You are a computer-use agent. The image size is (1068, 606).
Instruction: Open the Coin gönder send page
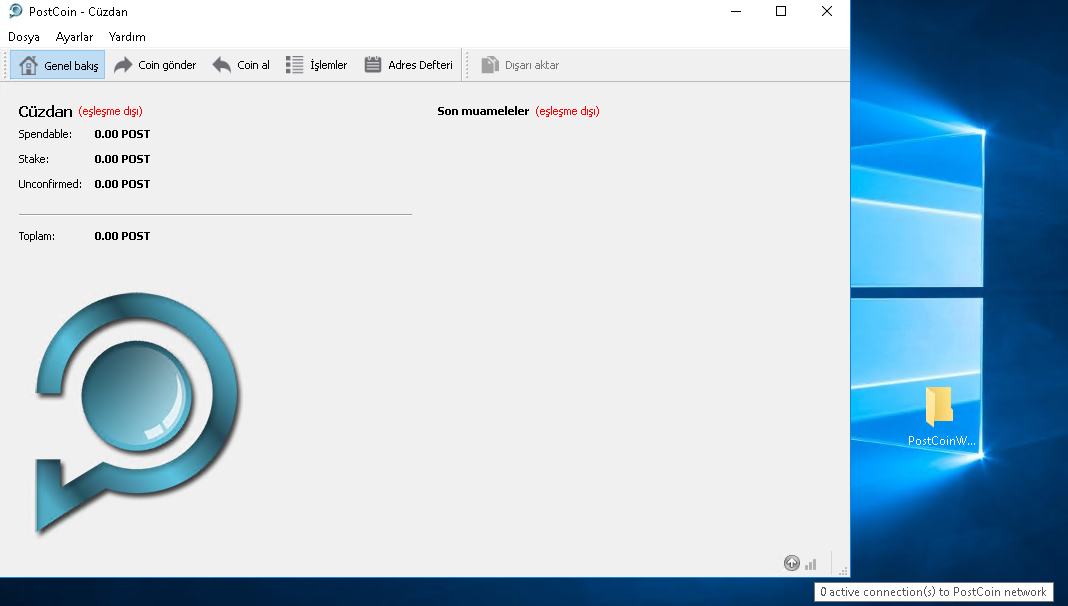click(155, 65)
